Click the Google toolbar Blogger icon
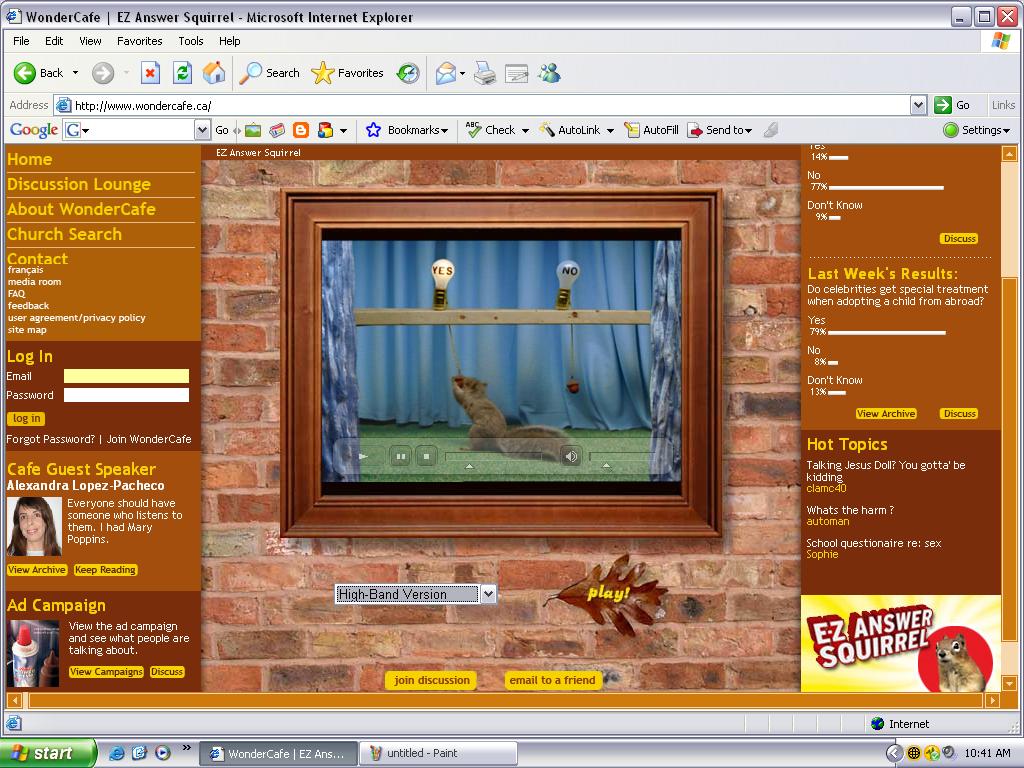1024x768 pixels. click(301, 130)
